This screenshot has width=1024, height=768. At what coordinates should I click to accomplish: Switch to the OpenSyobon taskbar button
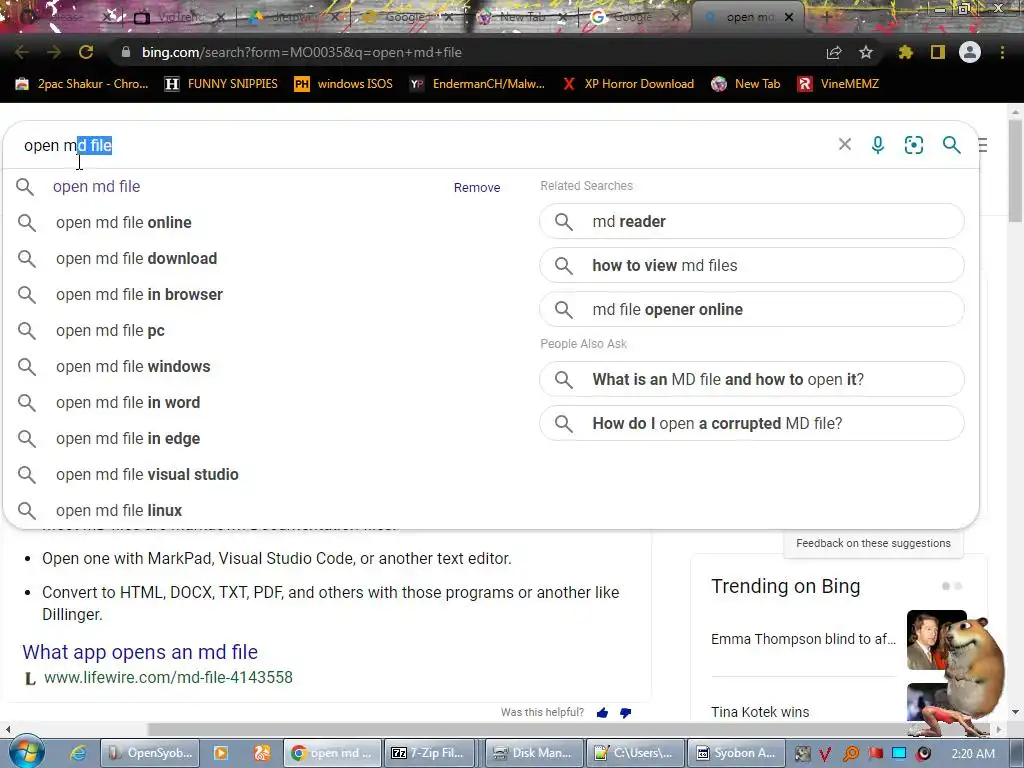tap(150, 753)
